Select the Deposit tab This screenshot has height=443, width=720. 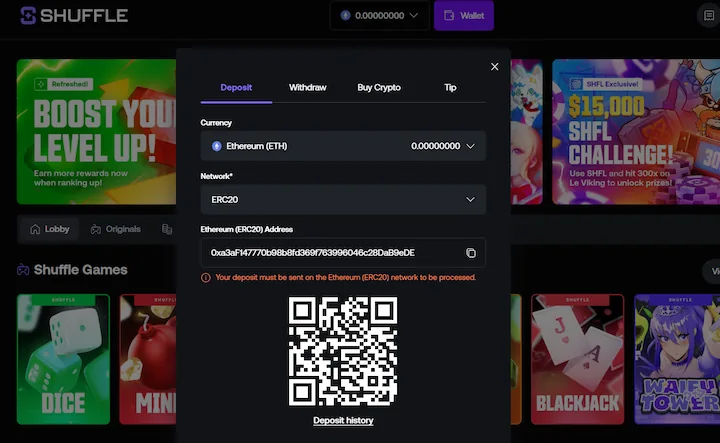tap(236, 88)
